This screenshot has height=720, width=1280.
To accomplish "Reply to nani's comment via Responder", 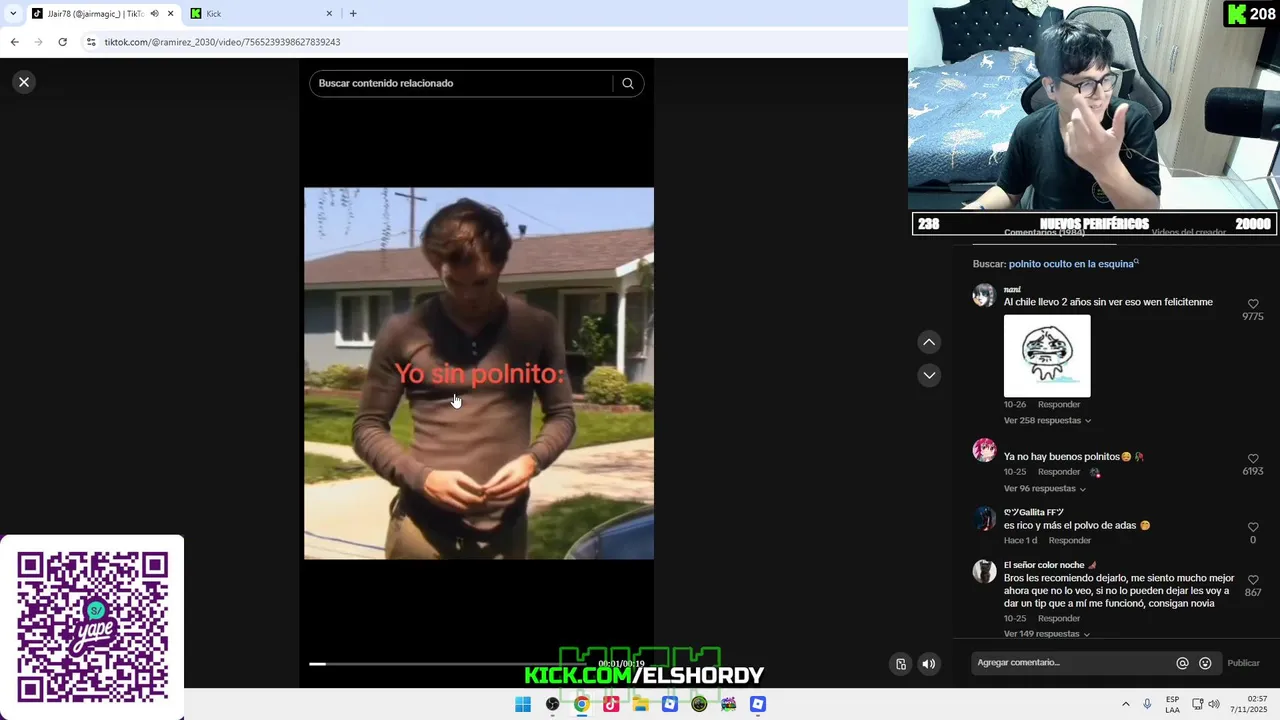I will [1059, 404].
